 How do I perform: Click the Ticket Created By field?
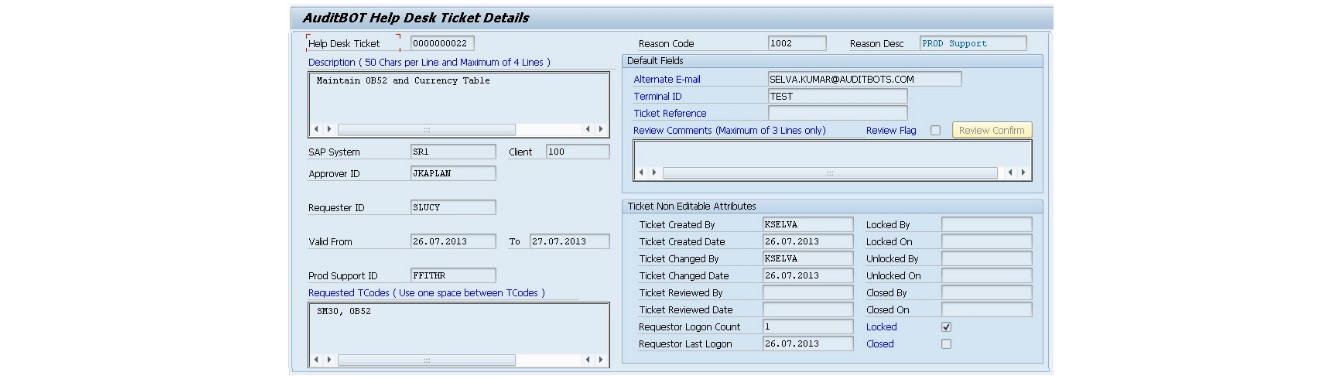pos(808,225)
